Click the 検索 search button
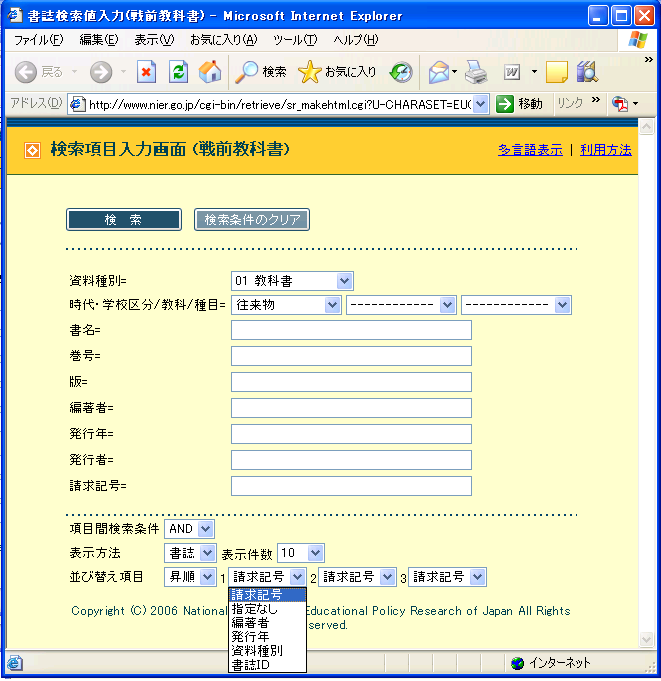Viewport: 661px width, 681px height. pyautogui.click(x=124, y=220)
